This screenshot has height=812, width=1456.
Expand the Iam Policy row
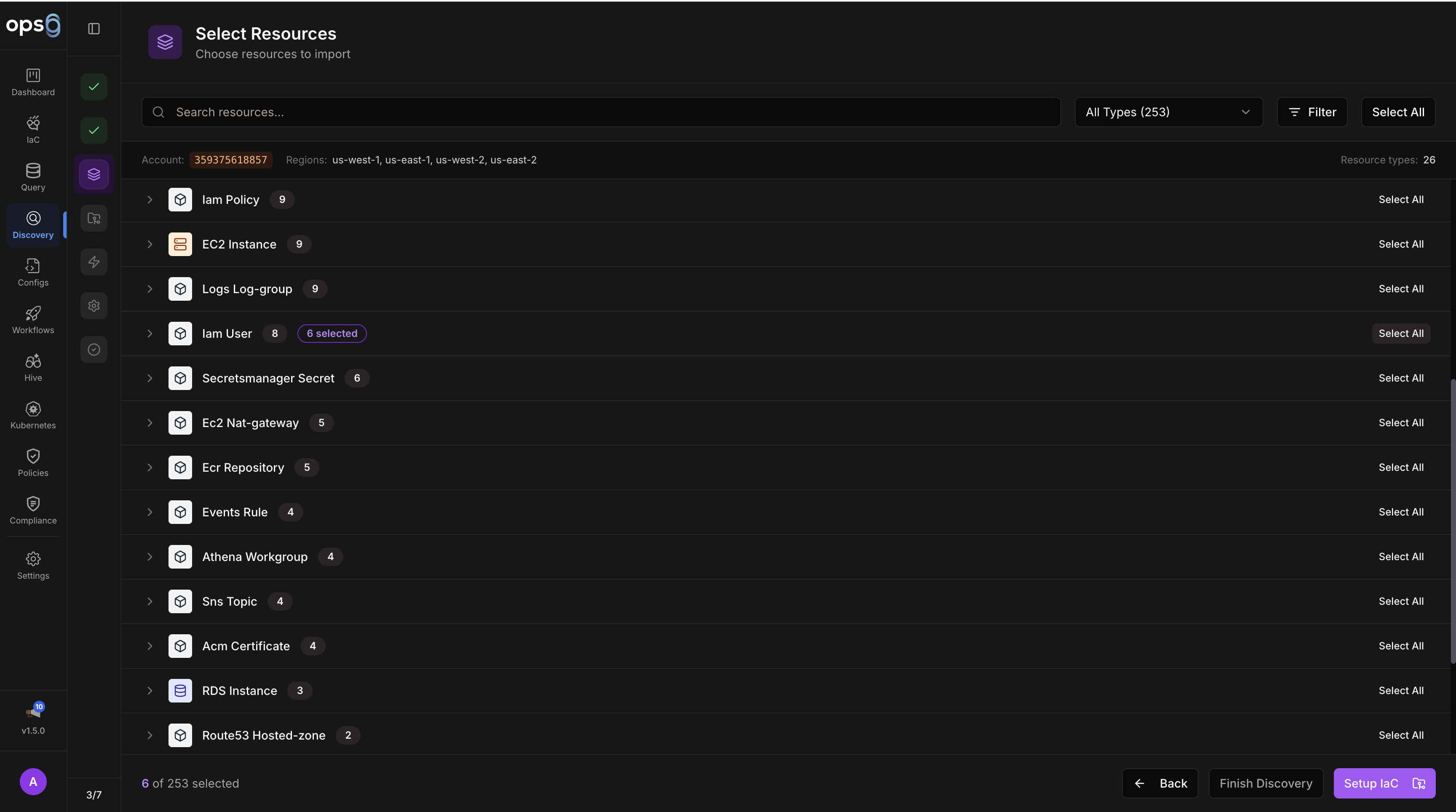(x=150, y=200)
